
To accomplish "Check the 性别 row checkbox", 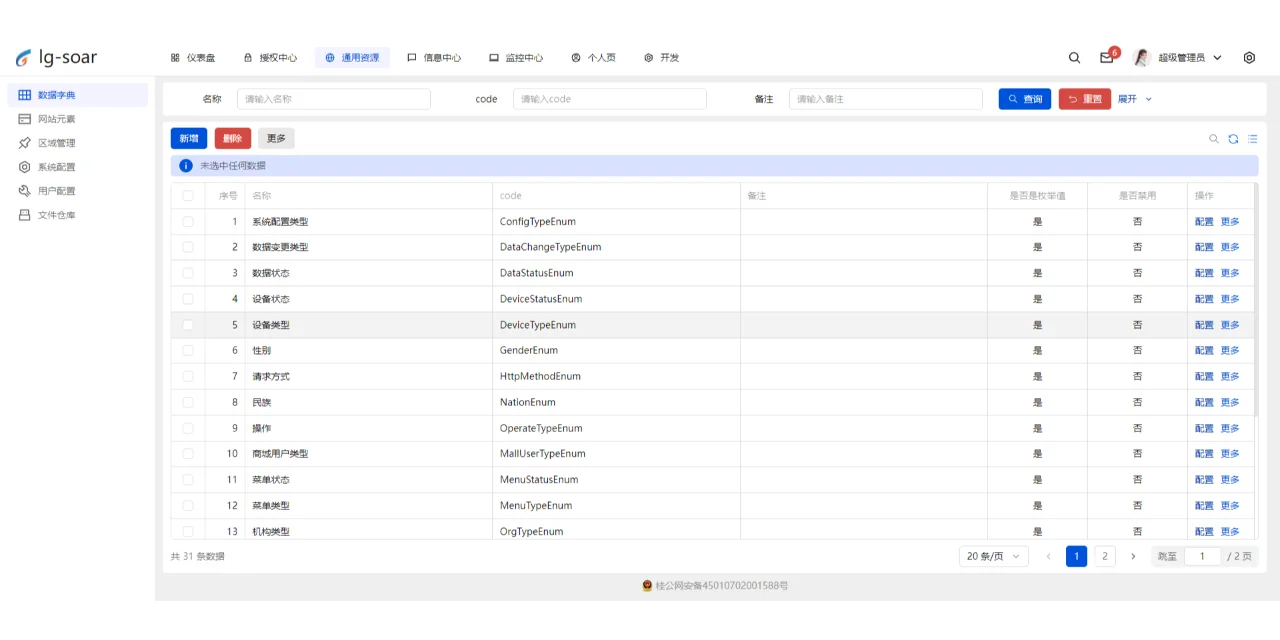I will [x=188, y=351].
